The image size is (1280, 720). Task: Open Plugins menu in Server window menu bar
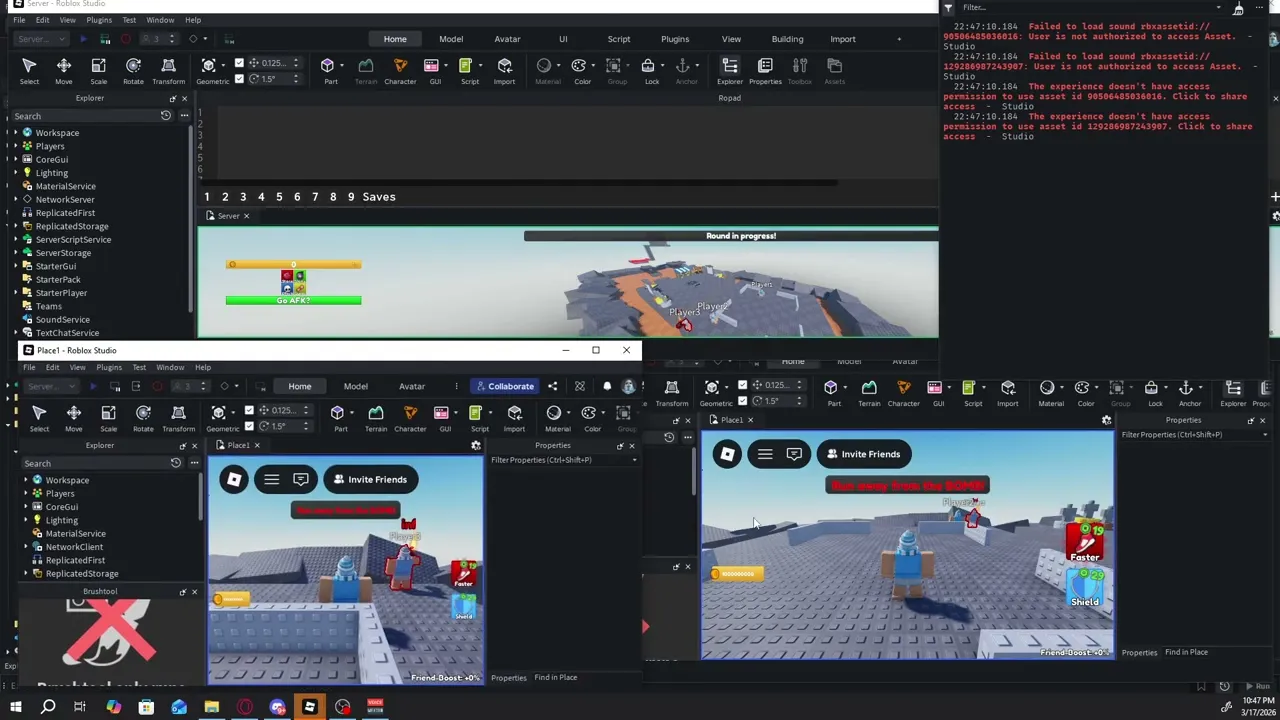pos(99,20)
